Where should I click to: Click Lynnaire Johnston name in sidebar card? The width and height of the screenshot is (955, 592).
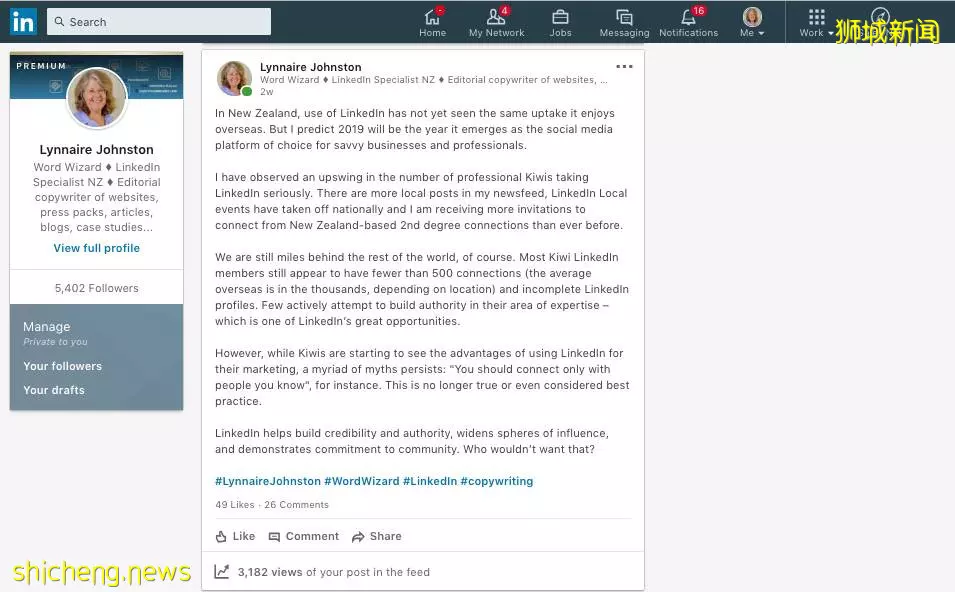(96, 149)
